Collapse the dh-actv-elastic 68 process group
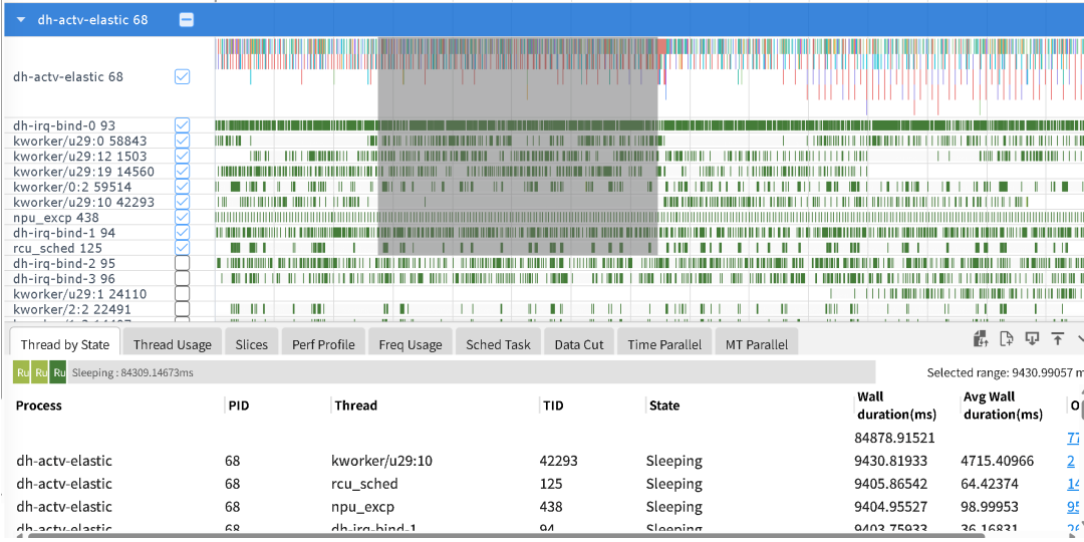 coord(21,20)
